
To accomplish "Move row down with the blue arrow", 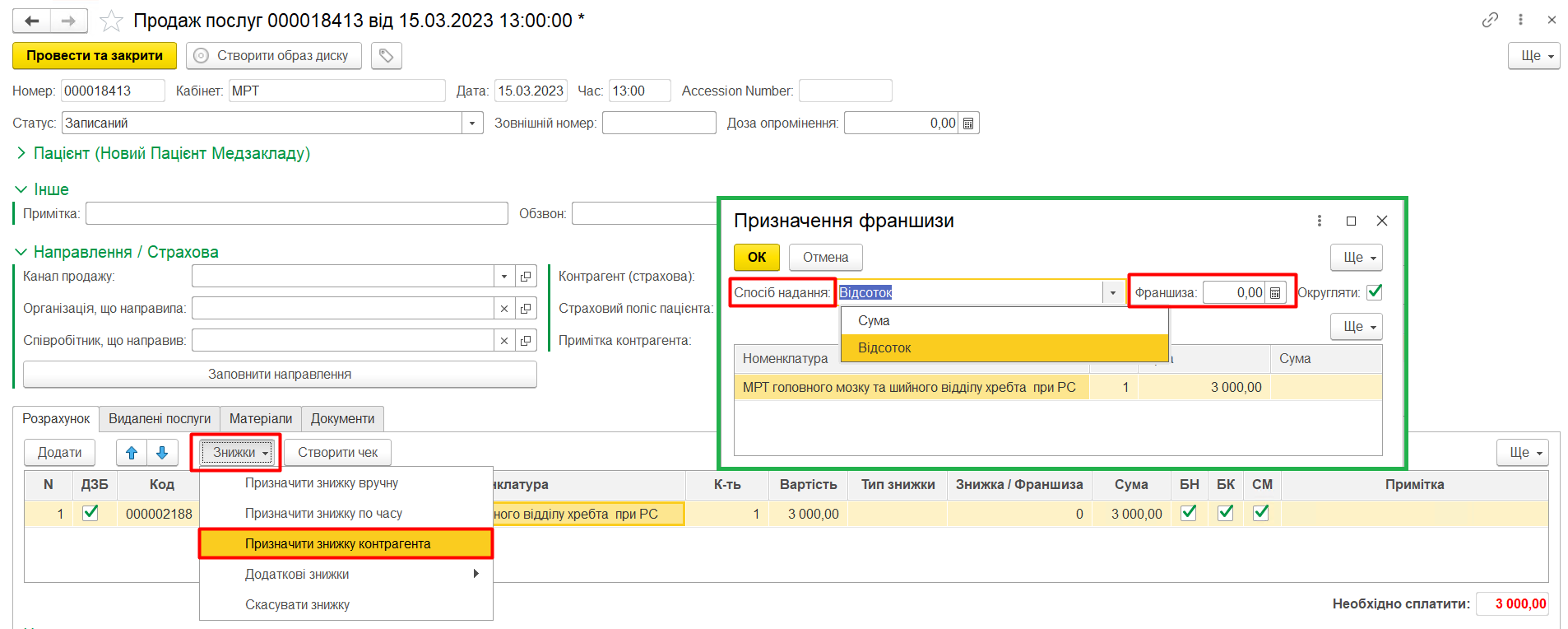I will pos(162,453).
